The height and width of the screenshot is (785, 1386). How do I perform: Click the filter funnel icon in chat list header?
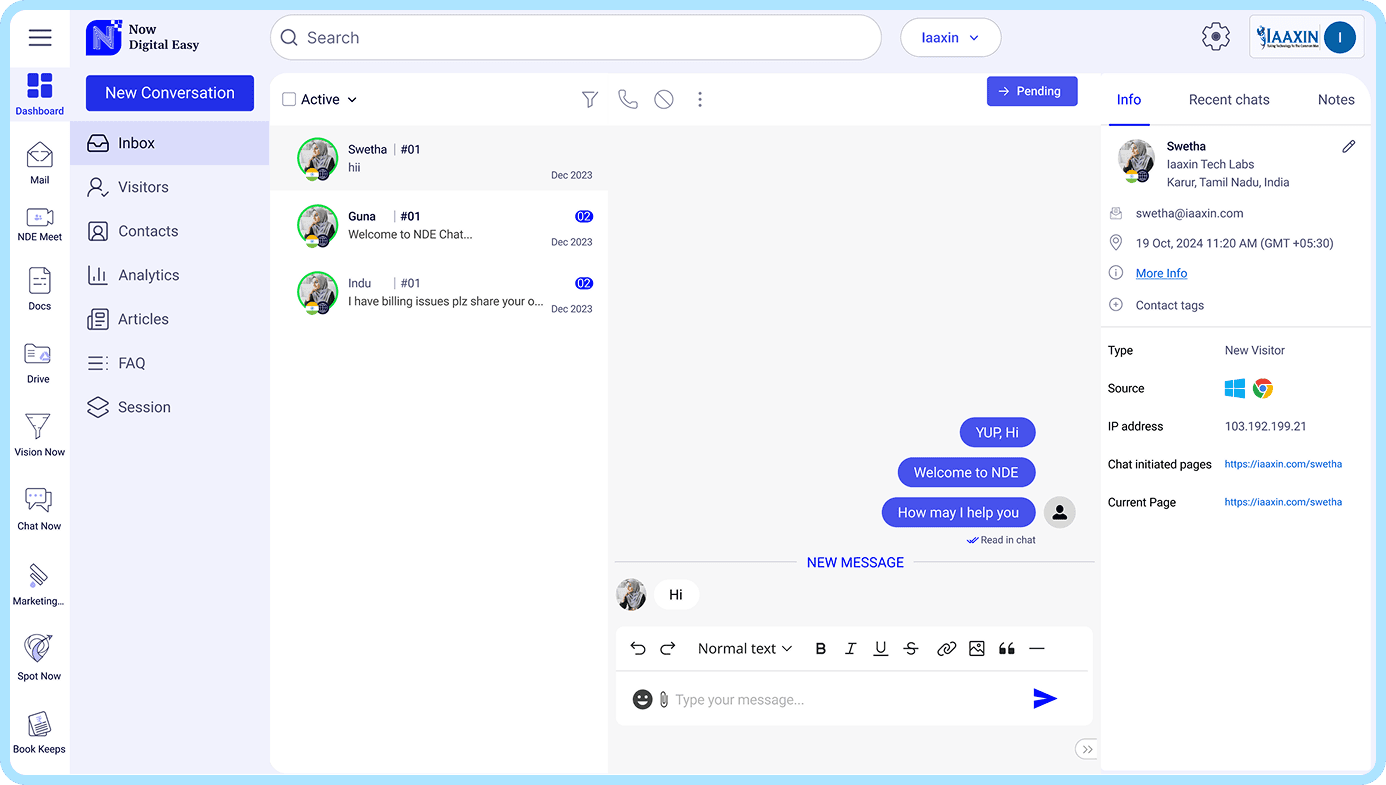590,99
